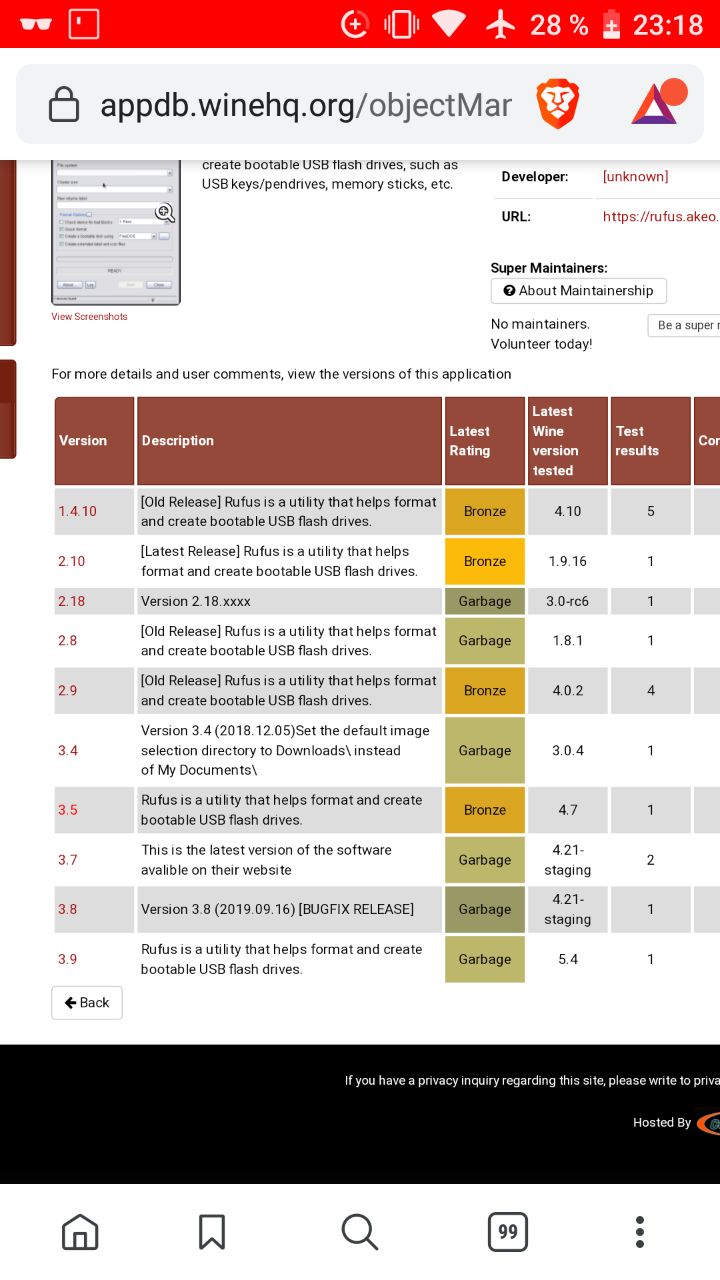Click the Garbage rating for version 3.4

(485, 751)
